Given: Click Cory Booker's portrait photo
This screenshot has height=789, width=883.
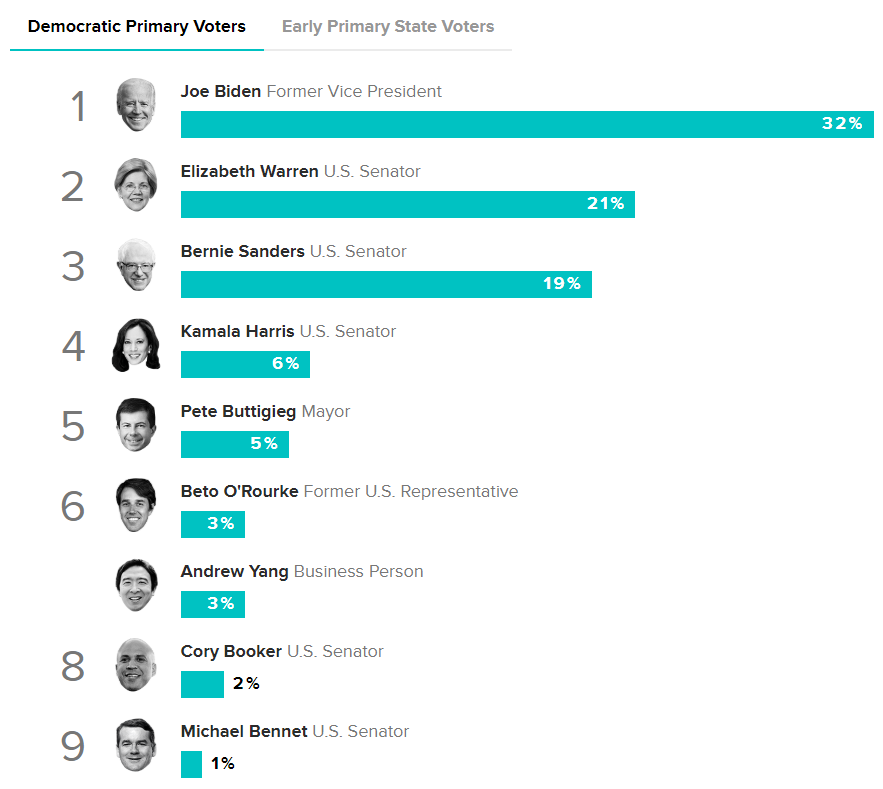Looking at the screenshot, I should pos(136,665).
